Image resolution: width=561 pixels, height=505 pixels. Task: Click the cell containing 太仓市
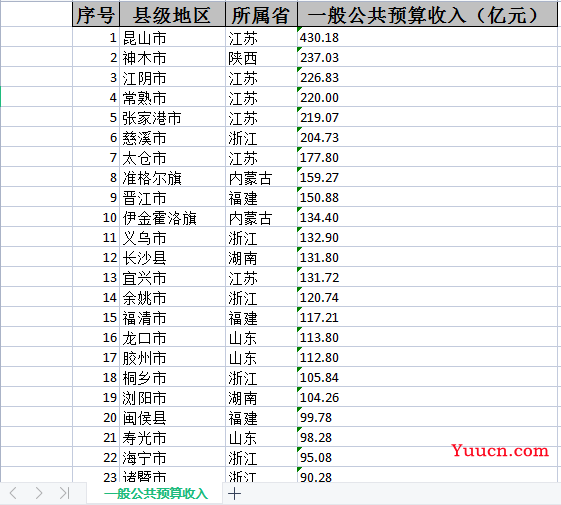point(172,157)
